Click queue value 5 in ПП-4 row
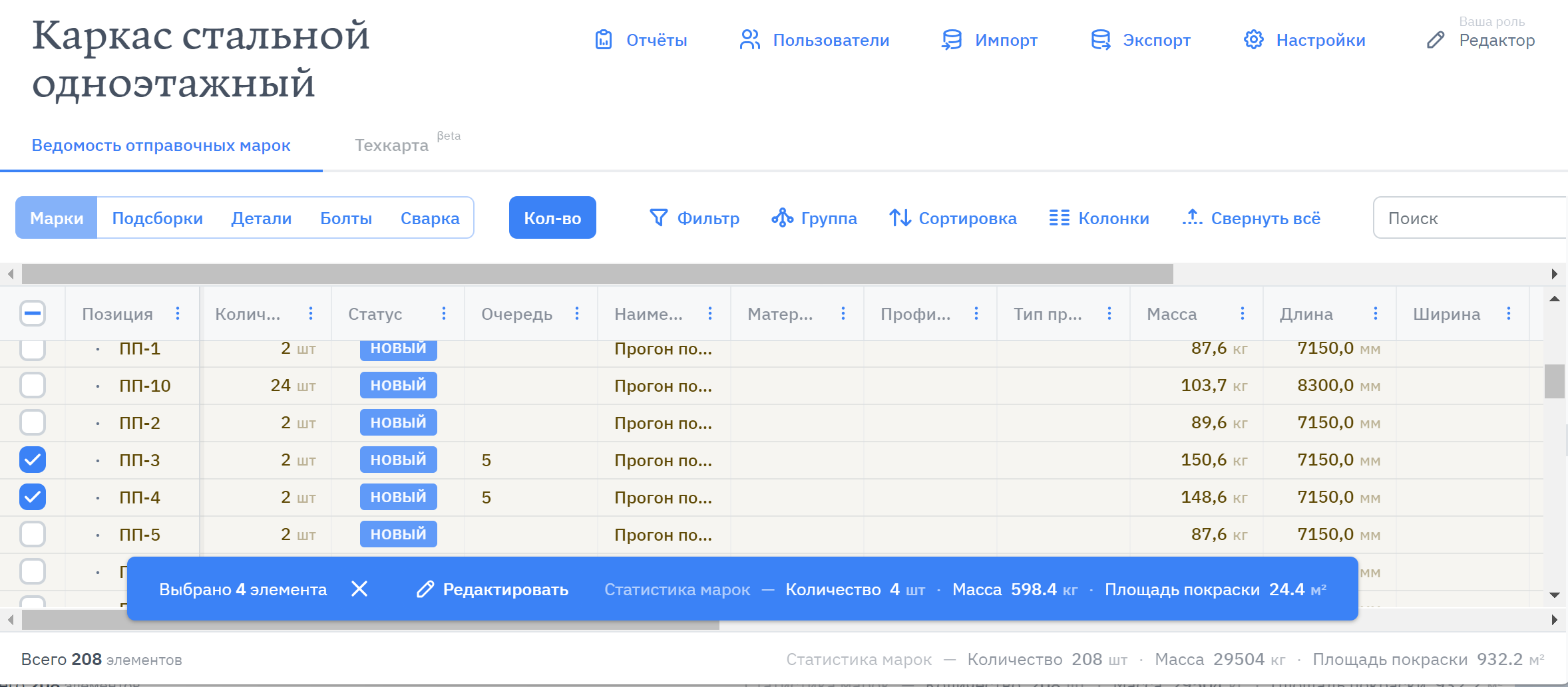 coord(487,497)
